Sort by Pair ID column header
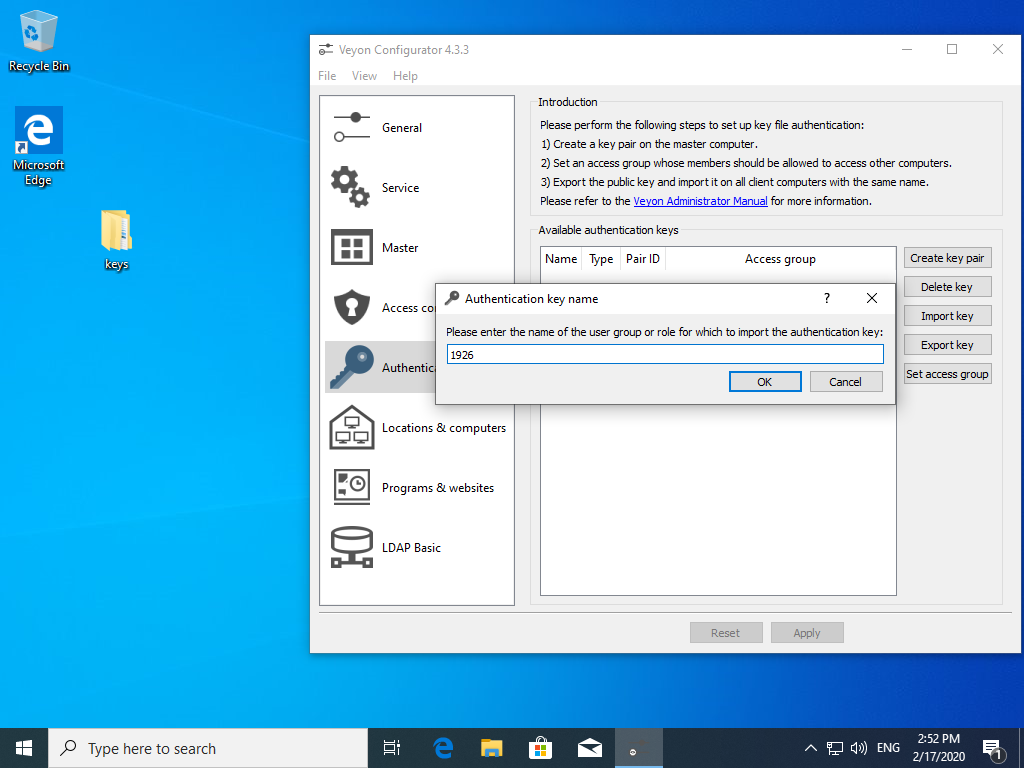The width and height of the screenshot is (1024, 768). tap(643, 259)
